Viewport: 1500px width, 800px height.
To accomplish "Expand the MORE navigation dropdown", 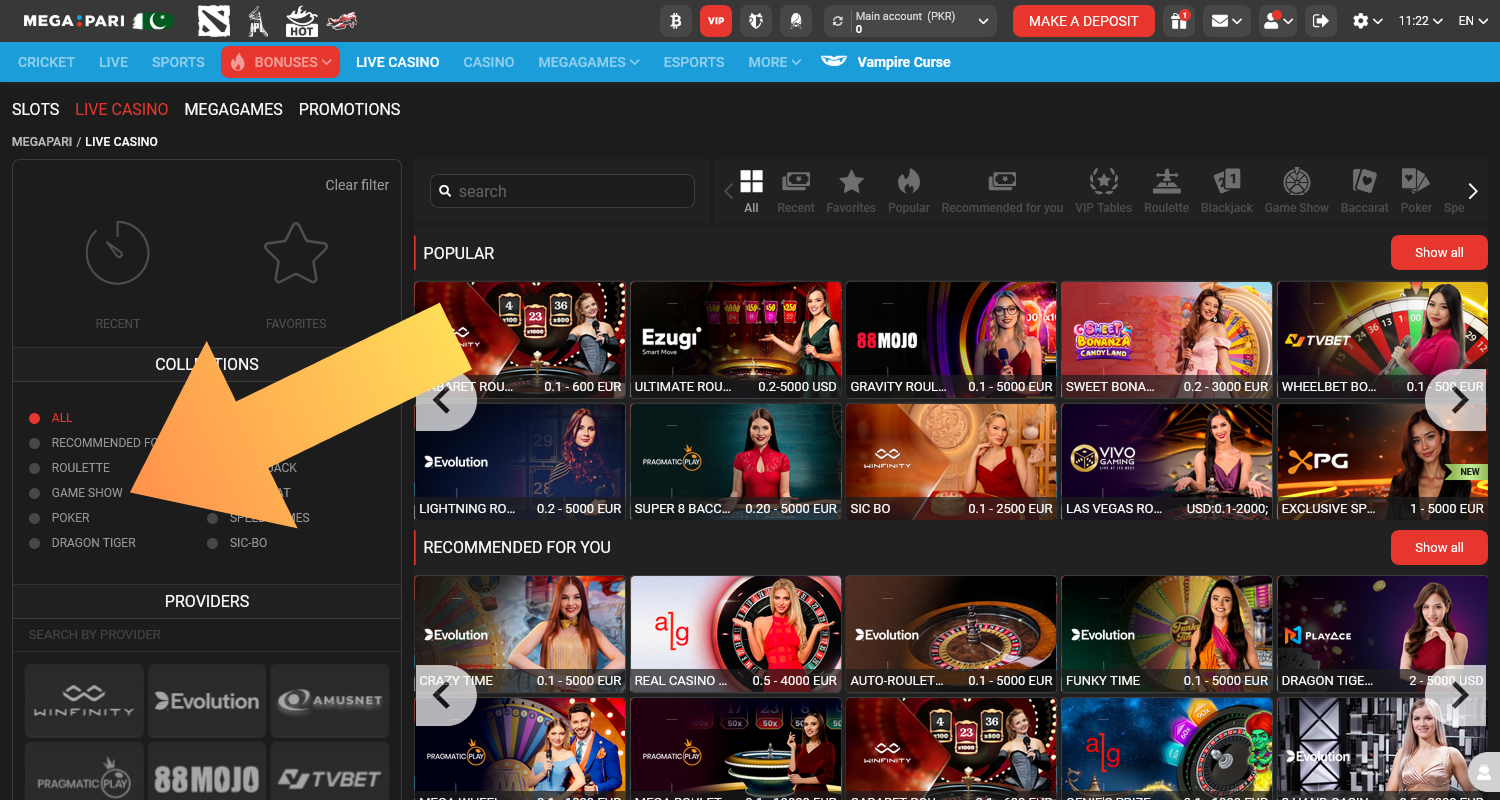I will [773, 62].
